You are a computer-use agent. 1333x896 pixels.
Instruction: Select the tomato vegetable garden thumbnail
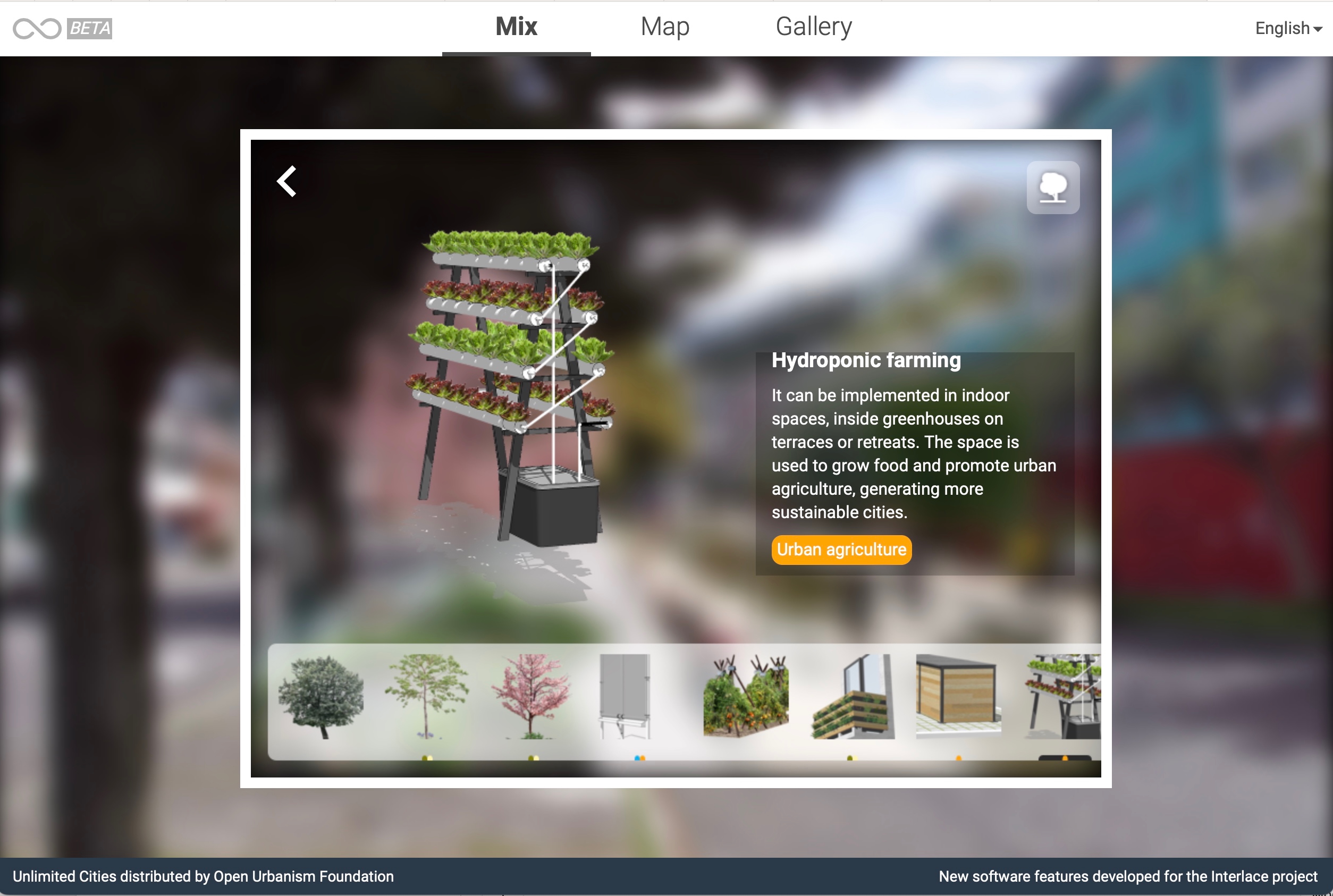coord(746,697)
